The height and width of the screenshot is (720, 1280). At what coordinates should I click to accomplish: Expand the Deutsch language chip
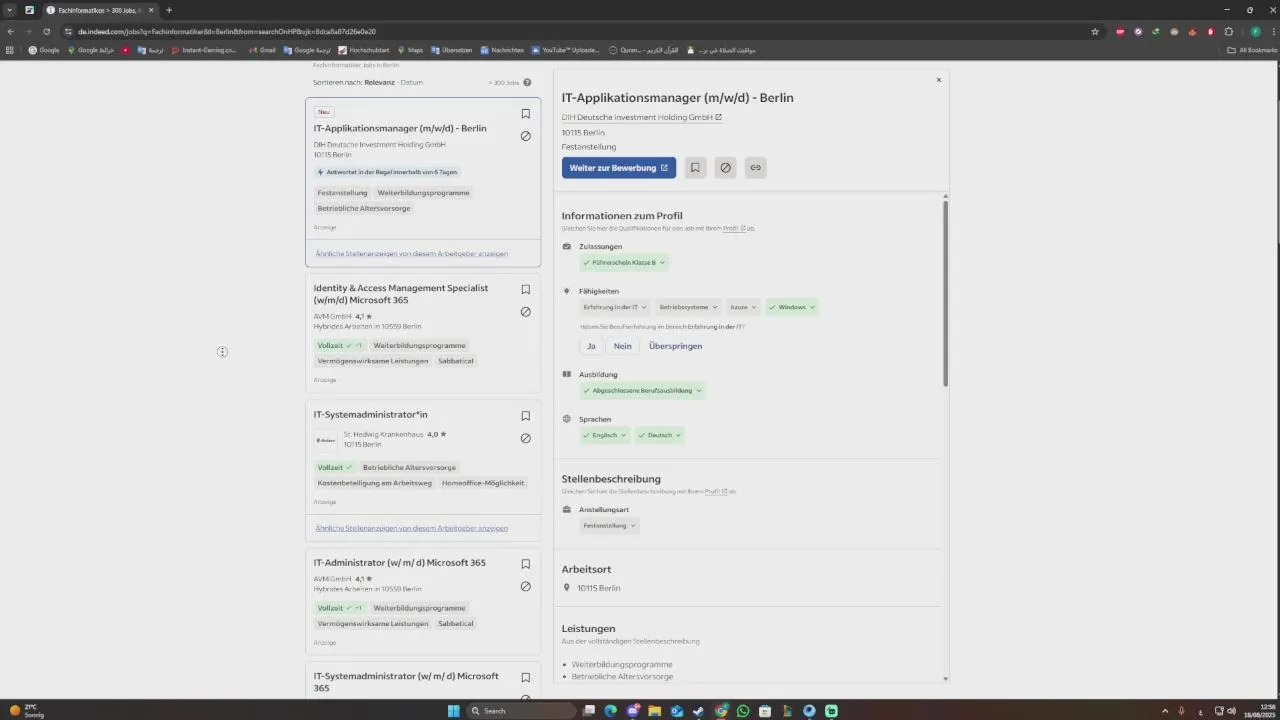pyautogui.click(x=660, y=436)
